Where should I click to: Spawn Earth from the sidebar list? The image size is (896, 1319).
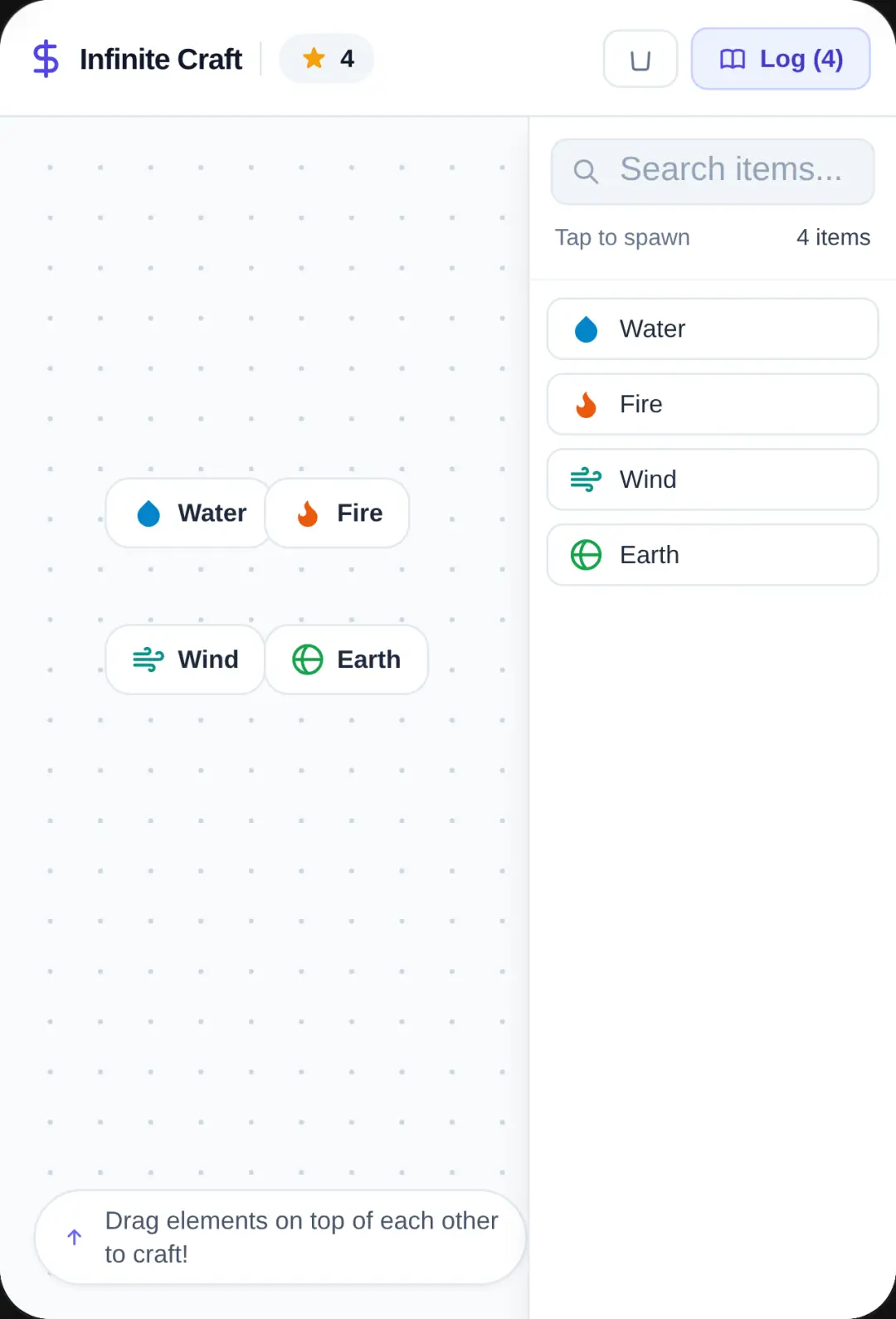coord(713,555)
